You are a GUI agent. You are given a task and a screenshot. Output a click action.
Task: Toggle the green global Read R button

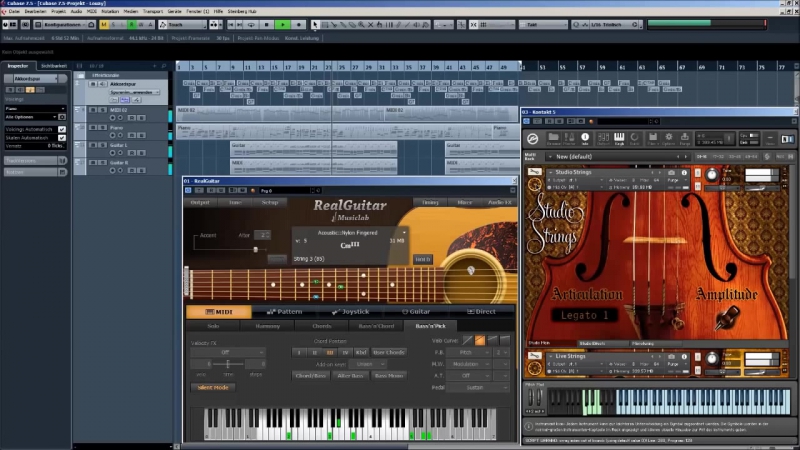click(132, 24)
